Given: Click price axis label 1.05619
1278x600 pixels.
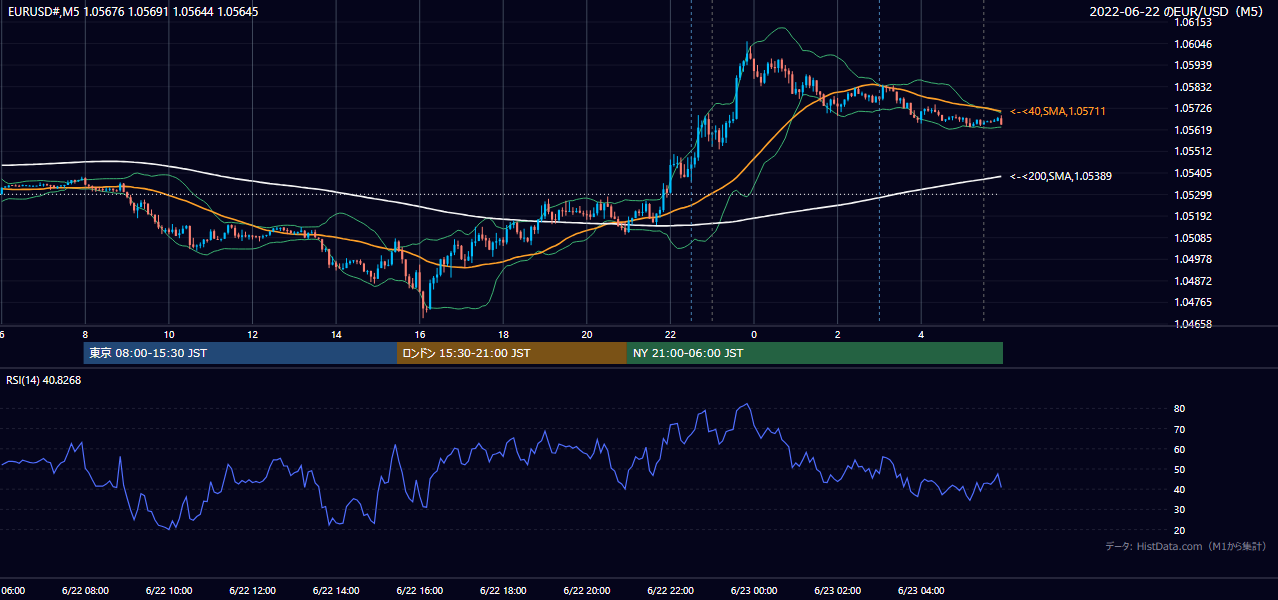Looking at the screenshot, I should [x=1193, y=130].
